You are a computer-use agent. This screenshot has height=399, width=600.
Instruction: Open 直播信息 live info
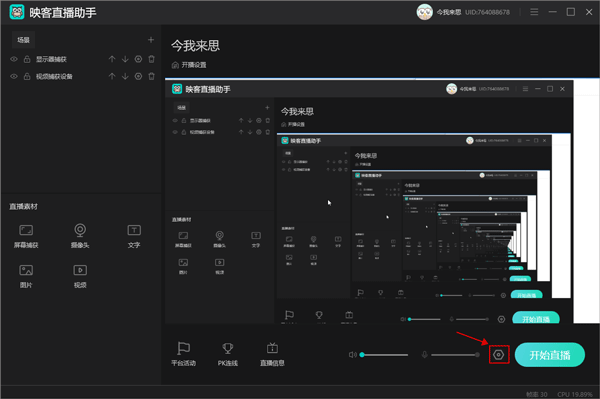coord(272,354)
